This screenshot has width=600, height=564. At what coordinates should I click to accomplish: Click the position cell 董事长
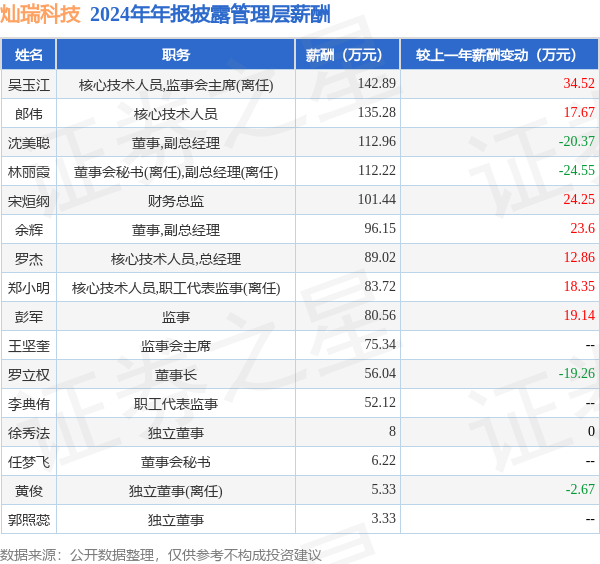pos(176,375)
